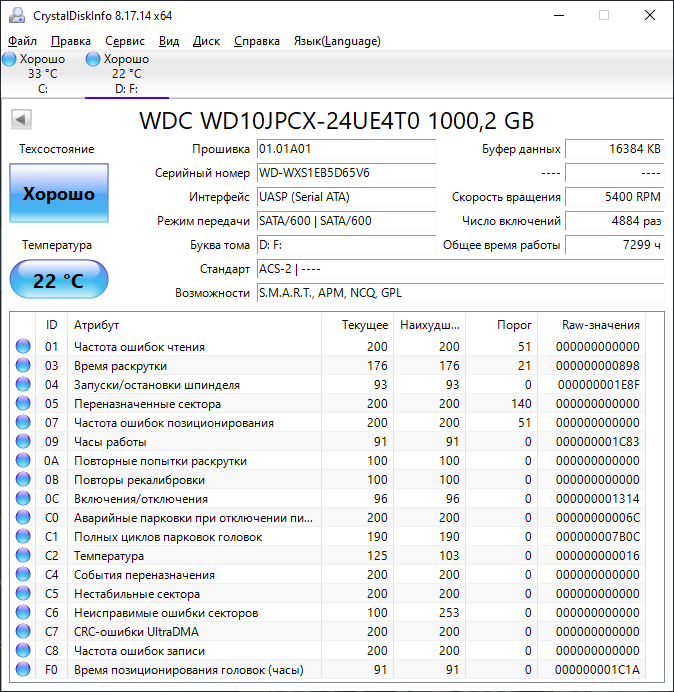Click the serial number field
This screenshot has width=674, height=692.
click(x=345, y=173)
